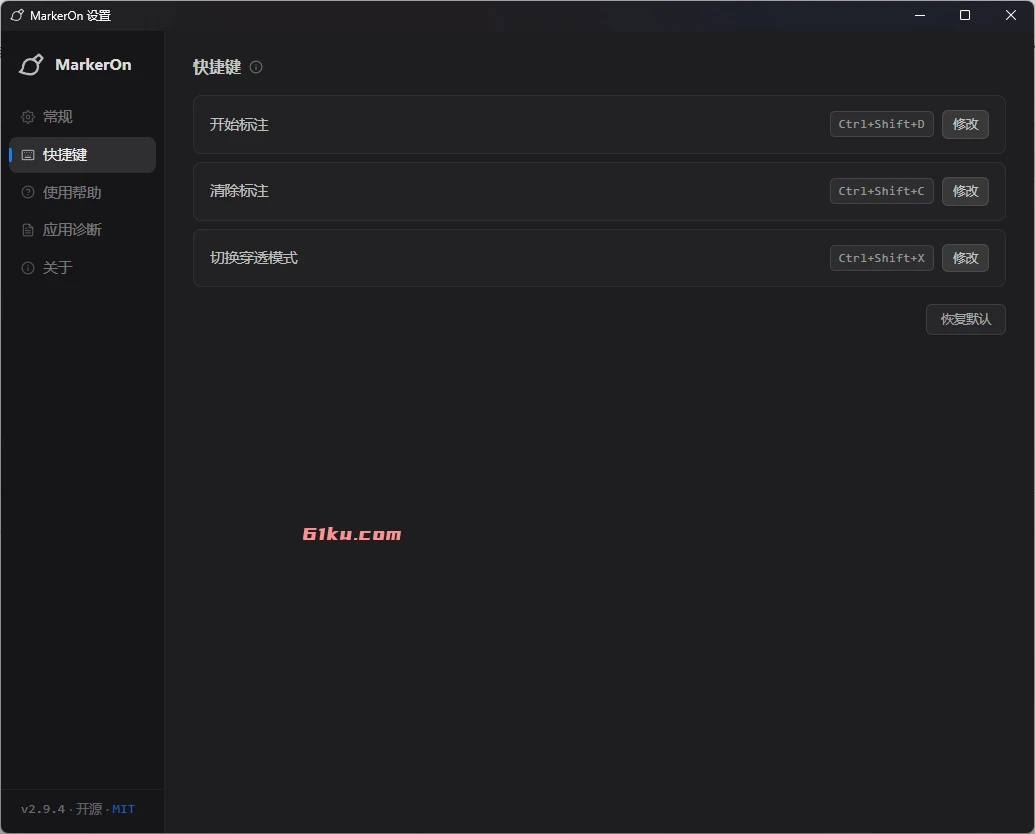Close the MarkerOn 设置 window
The height and width of the screenshot is (834, 1035).
click(x=1011, y=15)
